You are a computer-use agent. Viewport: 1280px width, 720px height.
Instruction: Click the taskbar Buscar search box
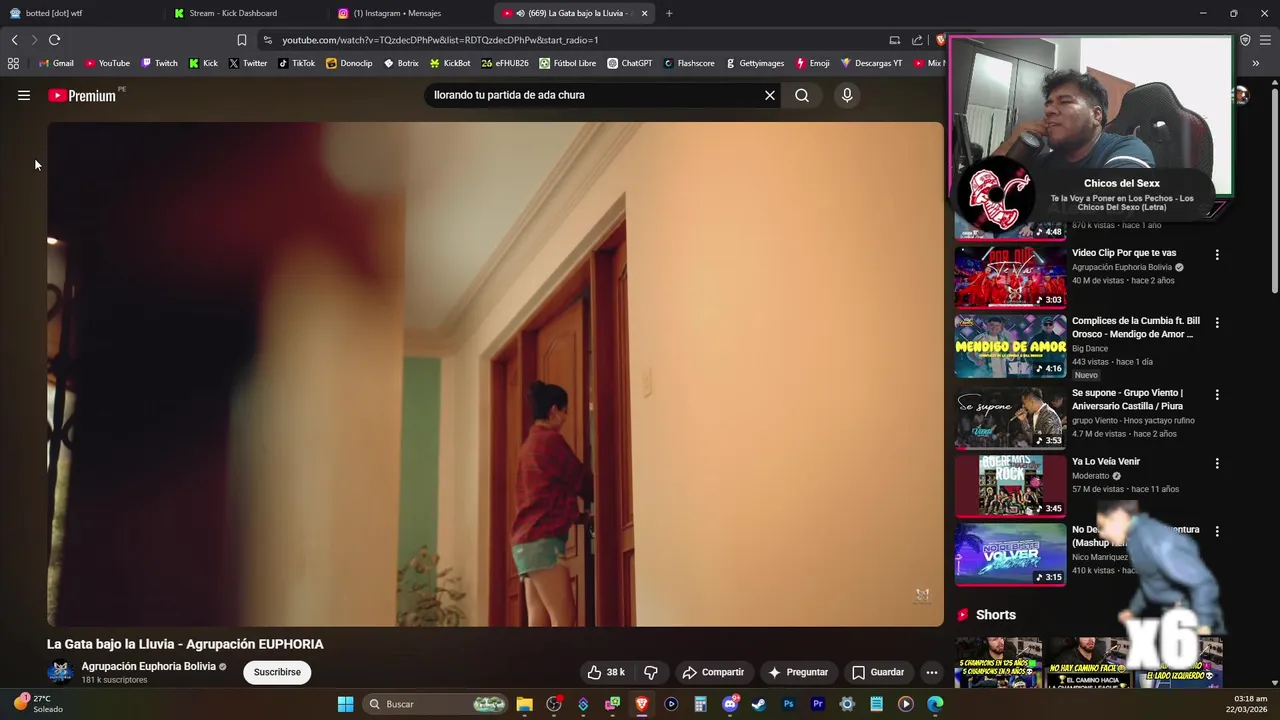tap(435, 704)
